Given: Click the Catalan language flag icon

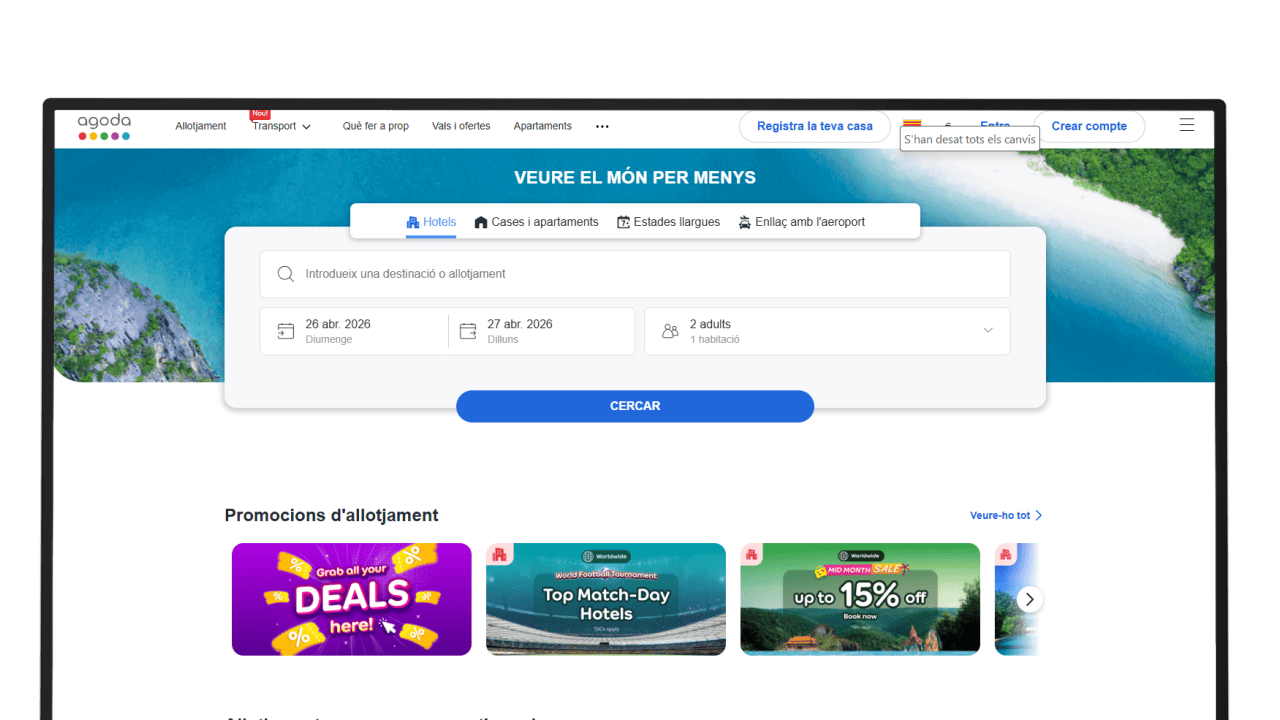Looking at the screenshot, I should point(911,123).
